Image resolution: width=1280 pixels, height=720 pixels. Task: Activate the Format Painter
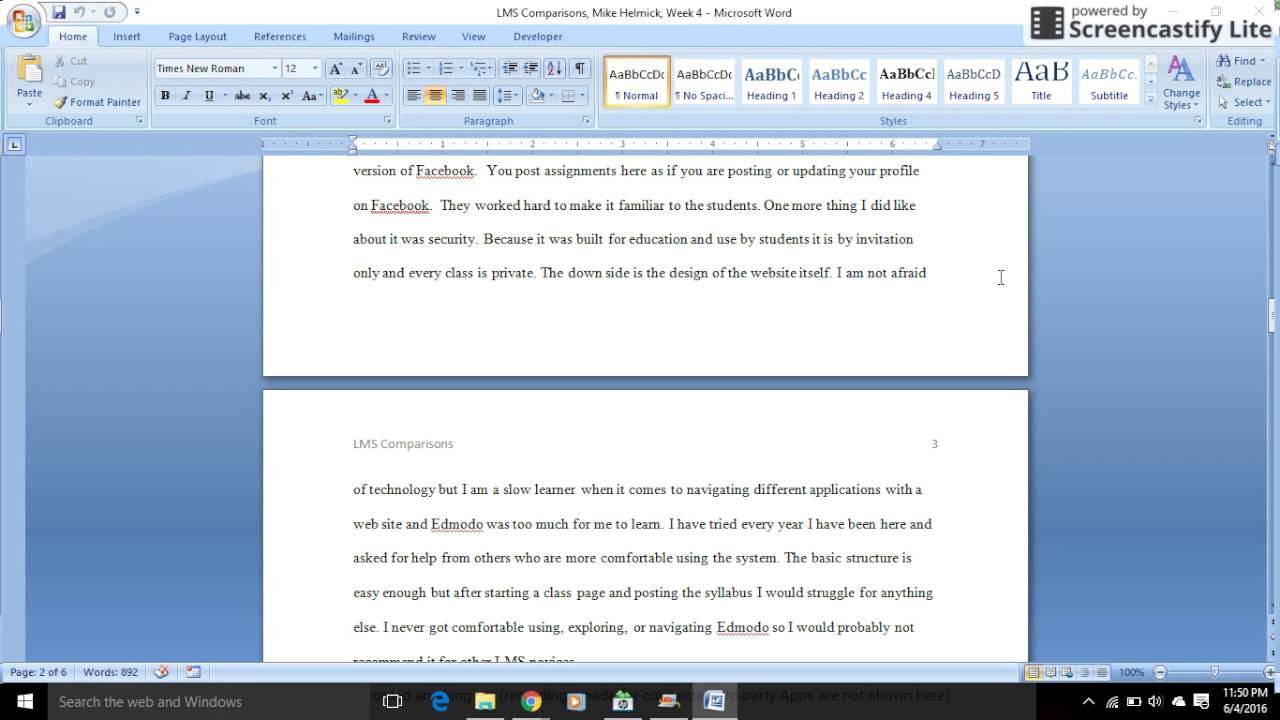(97, 102)
